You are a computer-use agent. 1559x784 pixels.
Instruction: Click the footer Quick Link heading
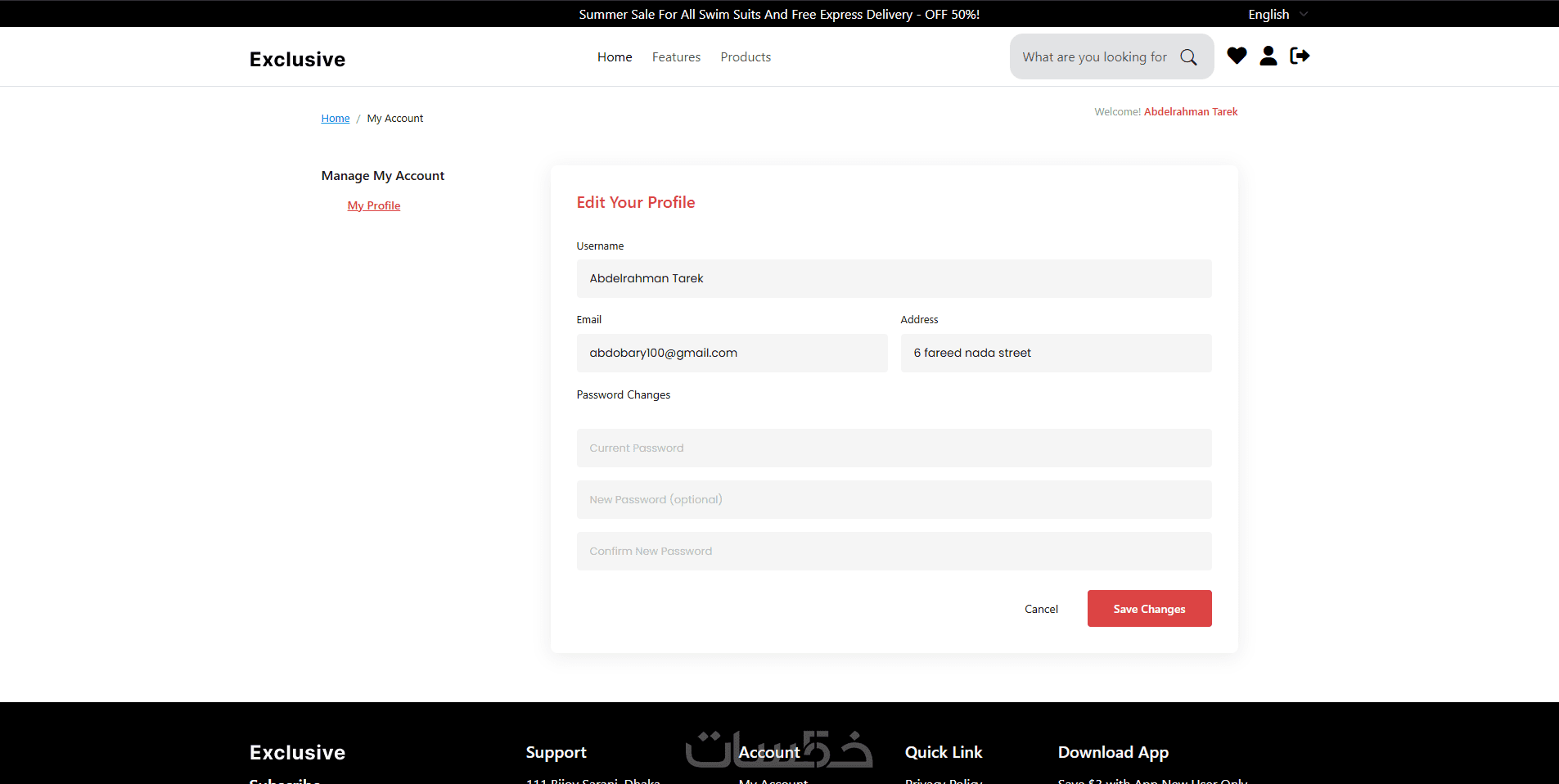click(x=944, y=753)
